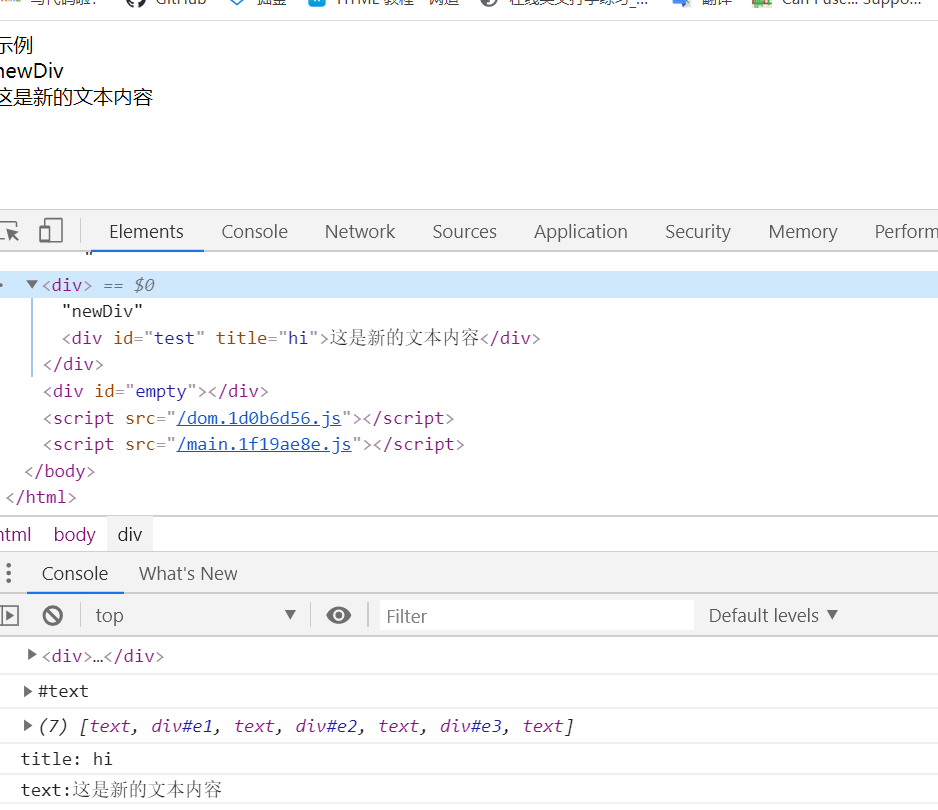Image resolution: width=938 pixels, height=810 pixels.
Task: Toggle the device toolbar icon
Action: 51,231
